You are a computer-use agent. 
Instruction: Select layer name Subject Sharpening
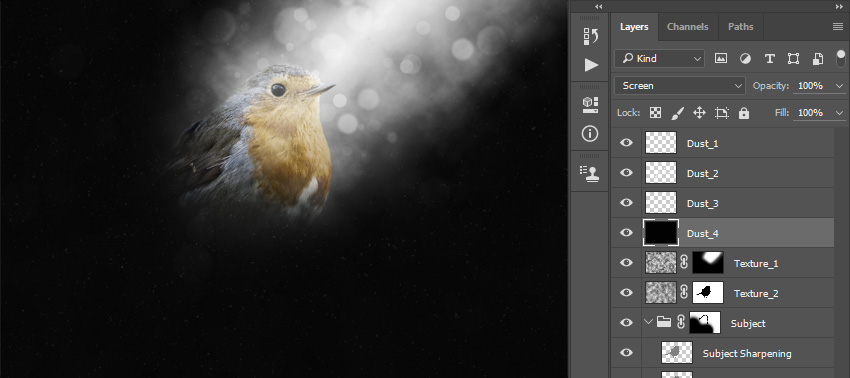(x=747, y=354)
